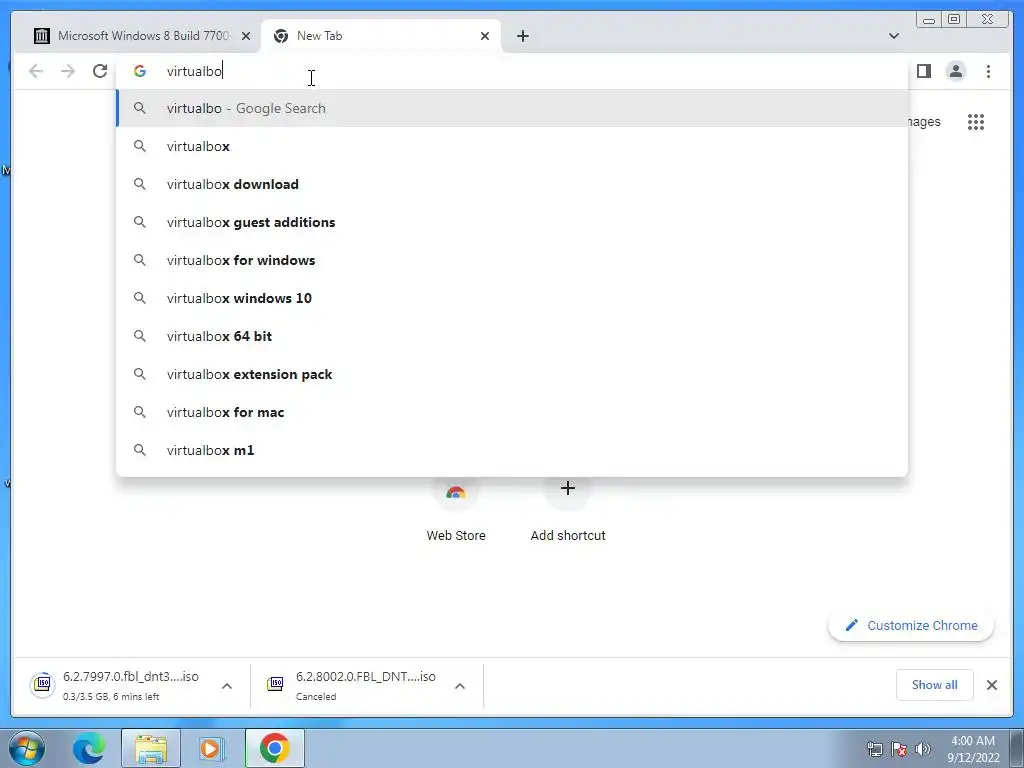Expand options for 6.2.8002.0 canceled download
This screenshot has width=1024, height=768.
tap(460, 686)
